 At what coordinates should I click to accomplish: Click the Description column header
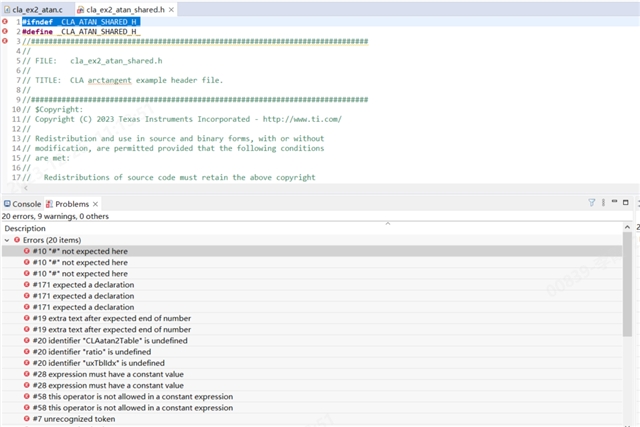(x=25, y=228)
